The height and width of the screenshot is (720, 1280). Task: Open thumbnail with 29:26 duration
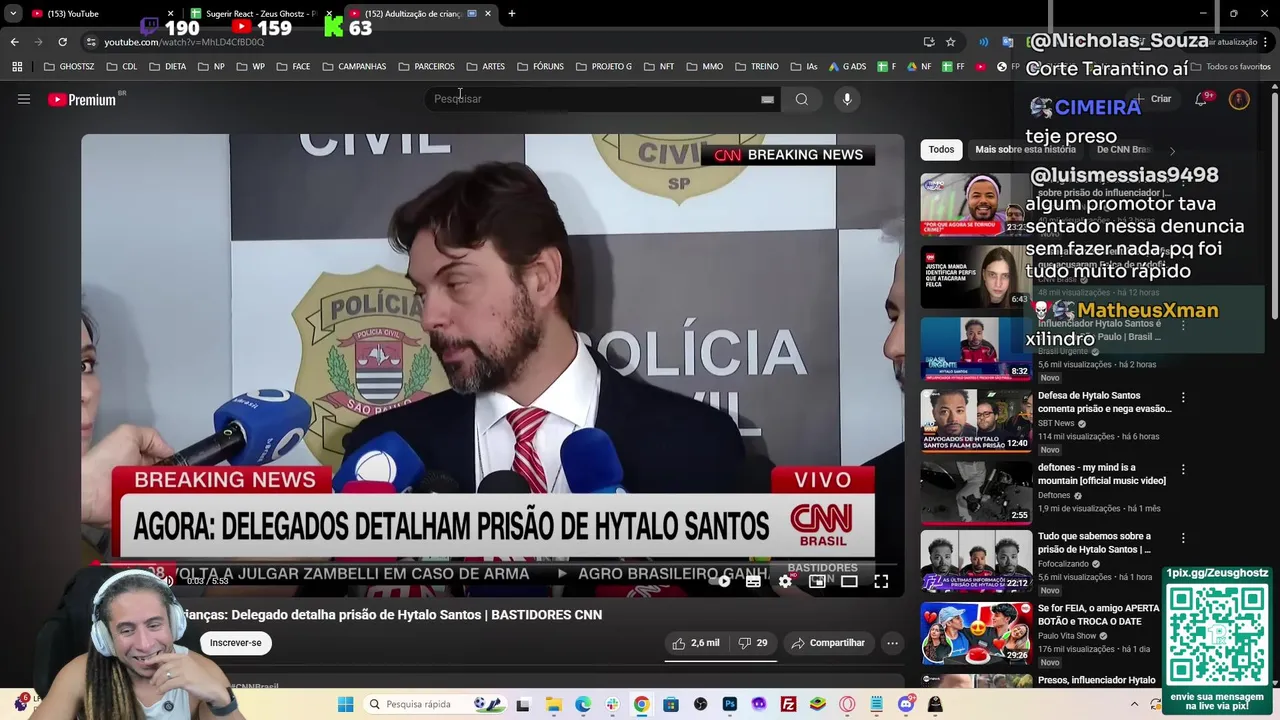[x=976, y=633]
